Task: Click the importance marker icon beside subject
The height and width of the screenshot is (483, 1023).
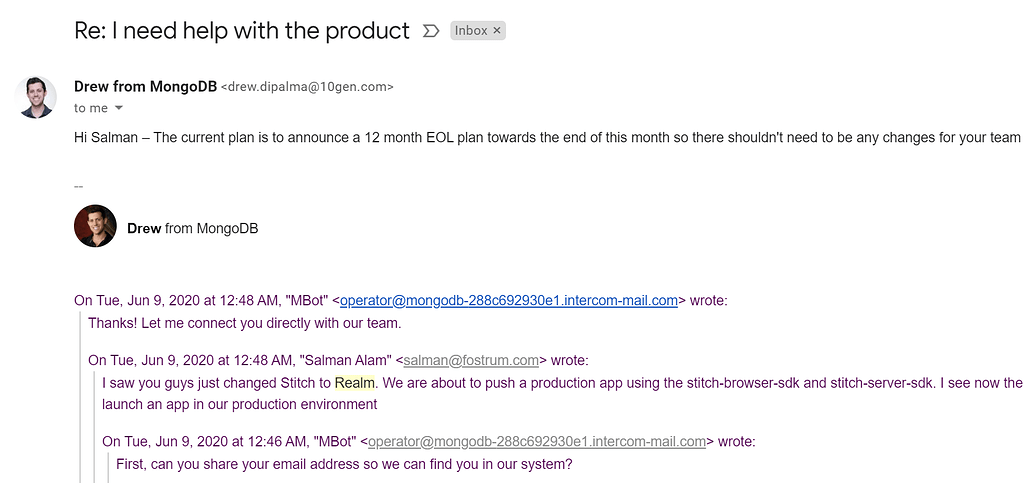Action: coord(431,31)
